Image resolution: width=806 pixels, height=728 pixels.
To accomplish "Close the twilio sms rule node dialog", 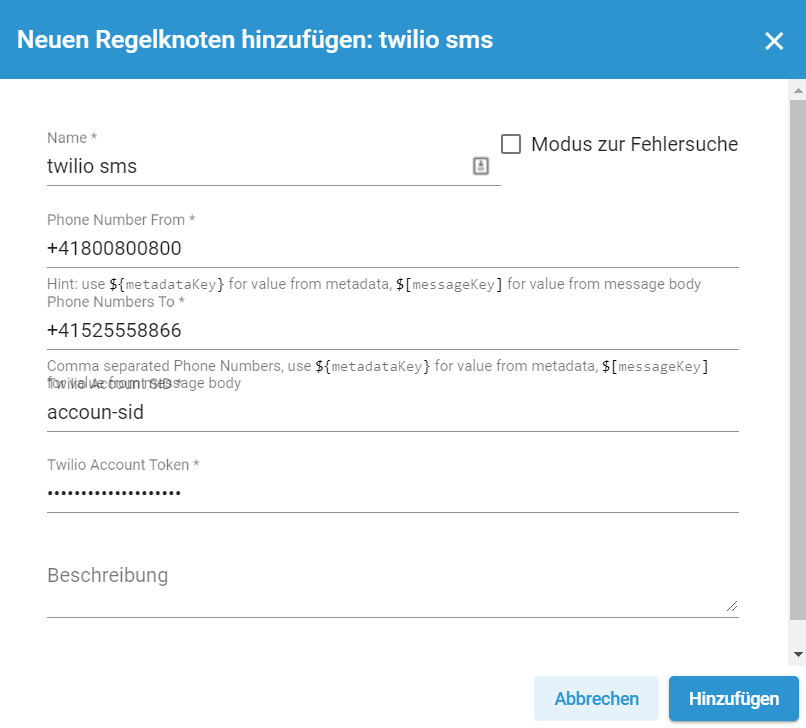I will point(774,41).
